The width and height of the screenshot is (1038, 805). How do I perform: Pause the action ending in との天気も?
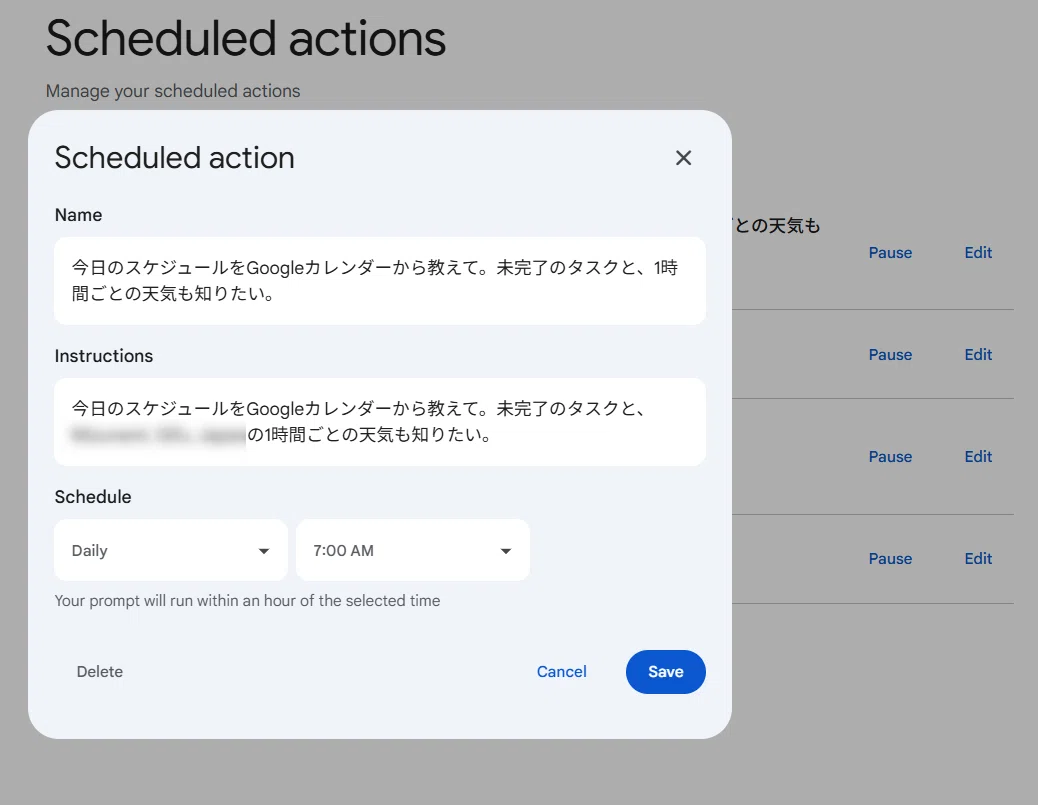890,253
